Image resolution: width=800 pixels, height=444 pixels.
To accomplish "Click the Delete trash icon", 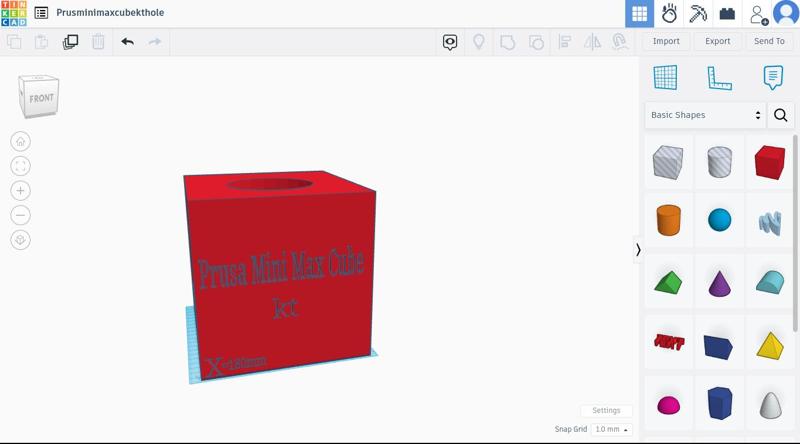I will point(98,42).
